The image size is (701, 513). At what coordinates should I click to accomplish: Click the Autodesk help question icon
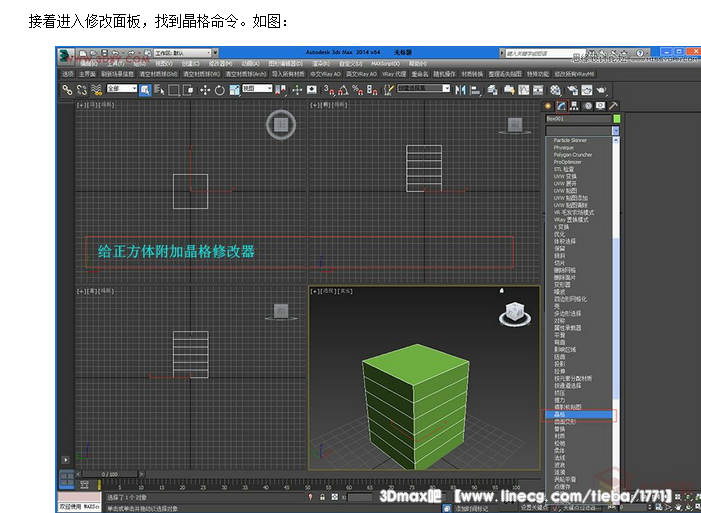(640, 53)
